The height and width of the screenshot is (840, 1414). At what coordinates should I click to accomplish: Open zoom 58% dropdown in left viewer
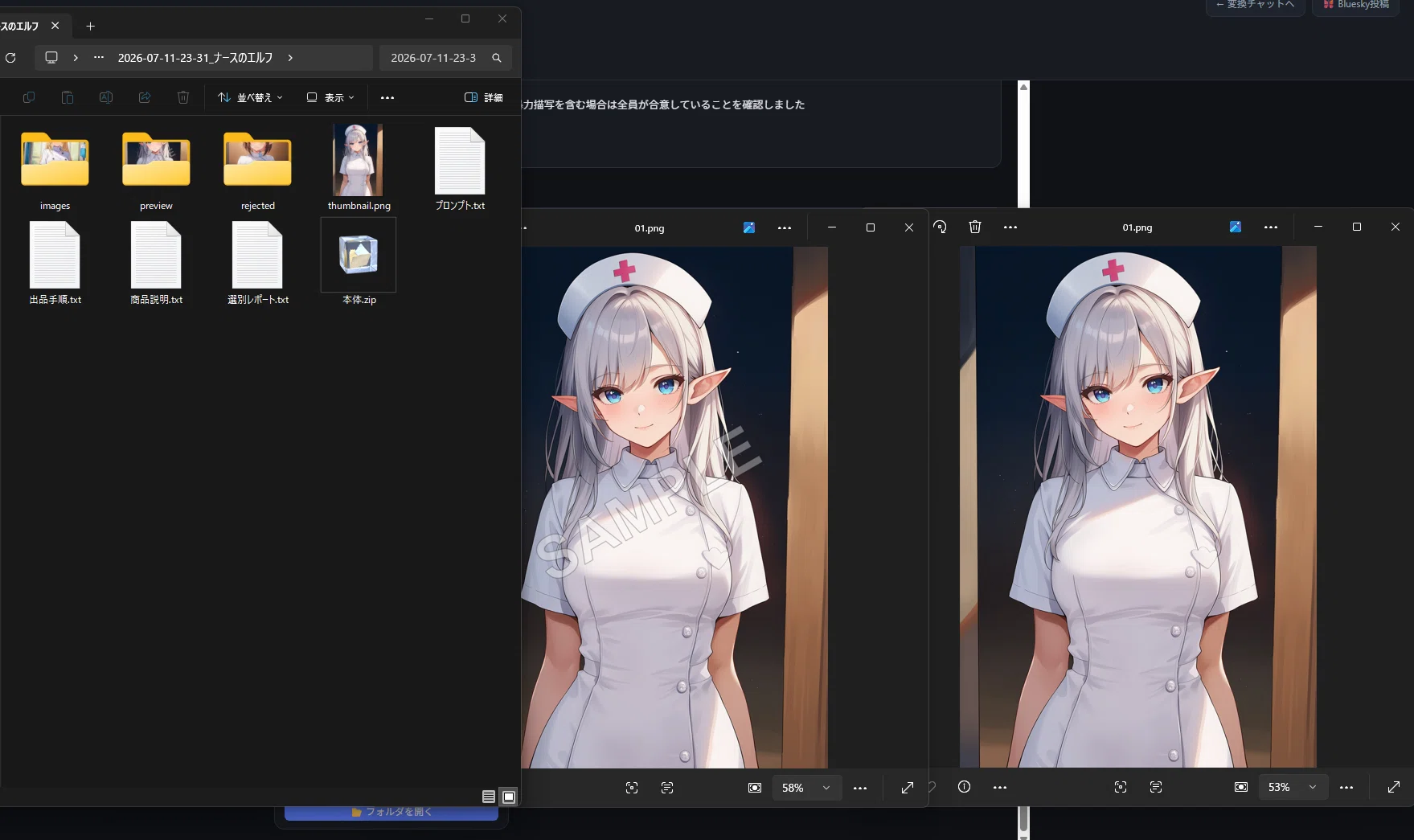pos(806,788)
